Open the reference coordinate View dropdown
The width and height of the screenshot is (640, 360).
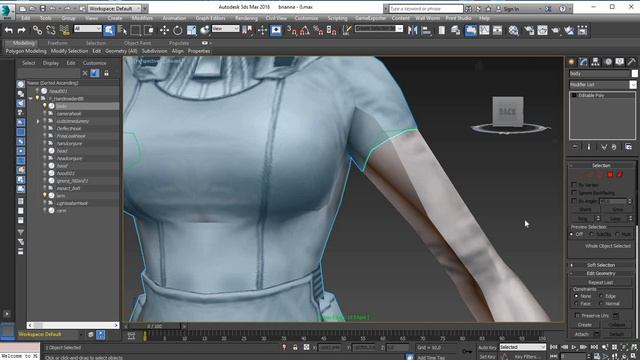pos(225,29)
